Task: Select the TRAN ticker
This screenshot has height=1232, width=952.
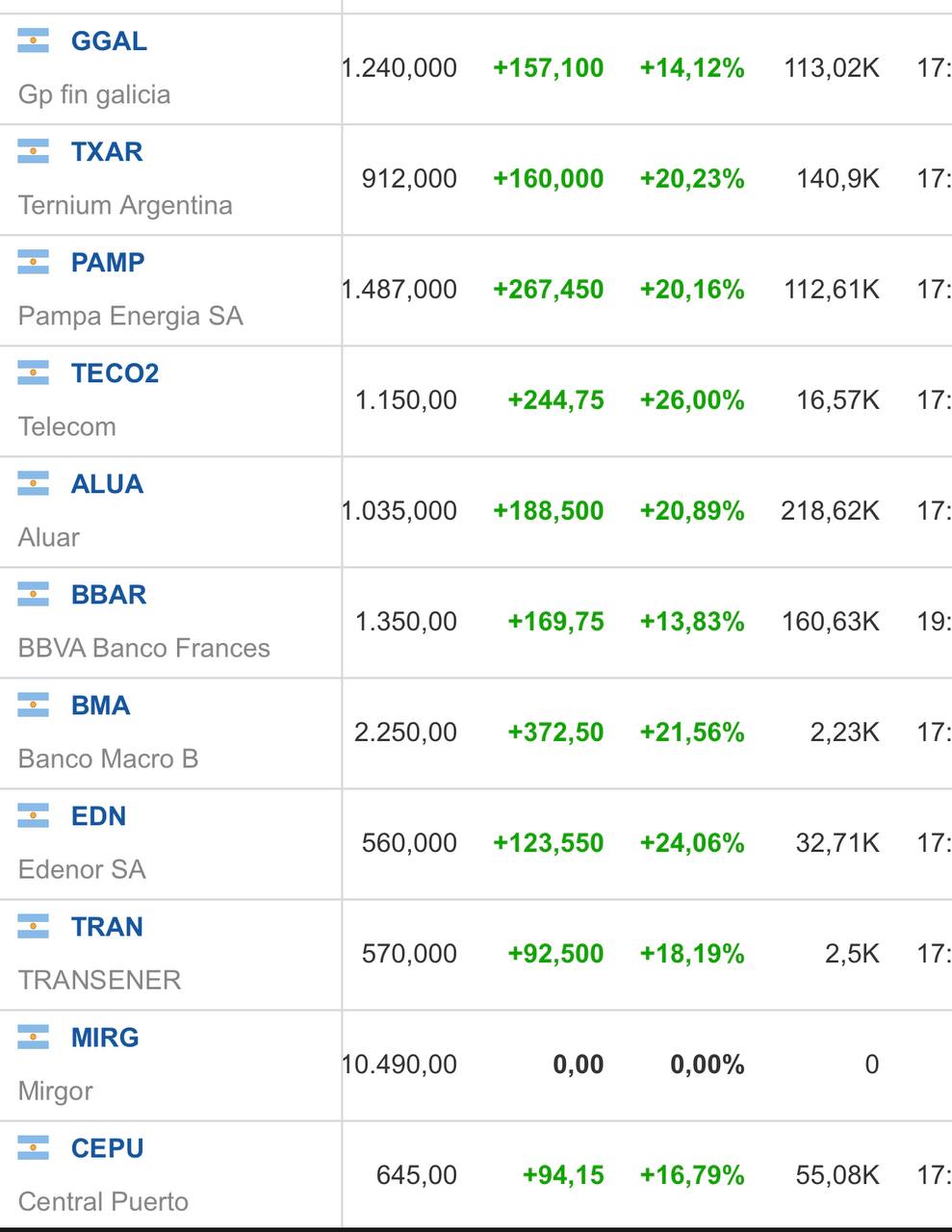Action: click(x=107, y=927)
